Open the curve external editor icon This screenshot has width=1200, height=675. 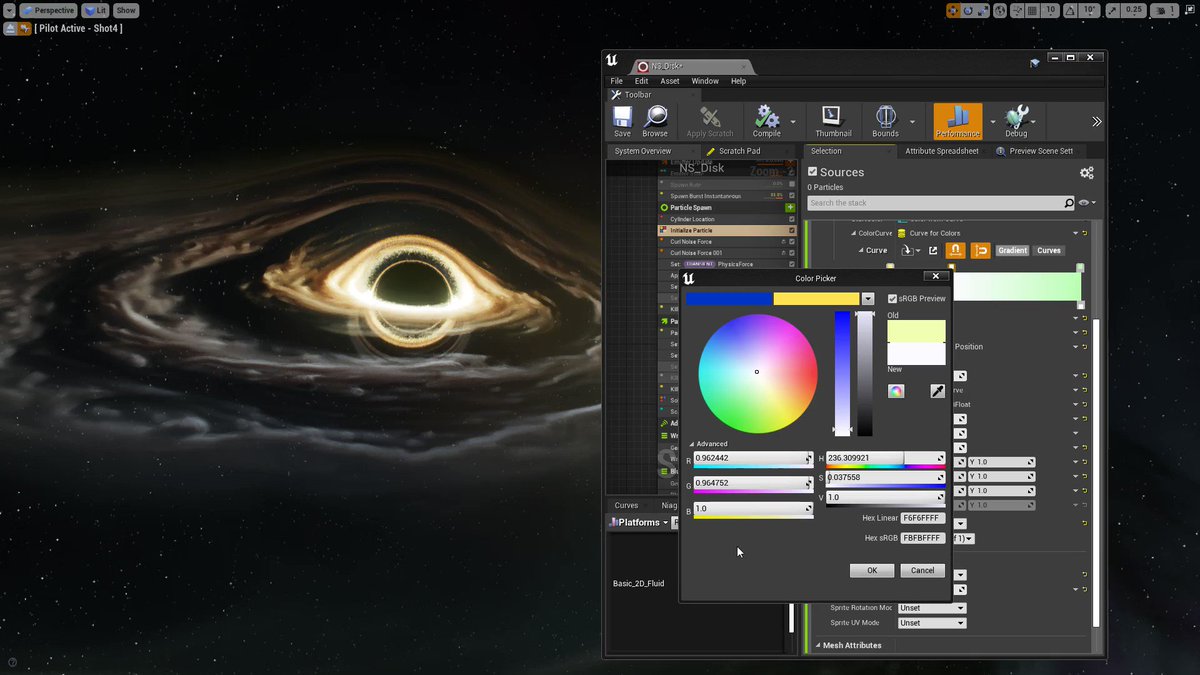pos(933,250)
